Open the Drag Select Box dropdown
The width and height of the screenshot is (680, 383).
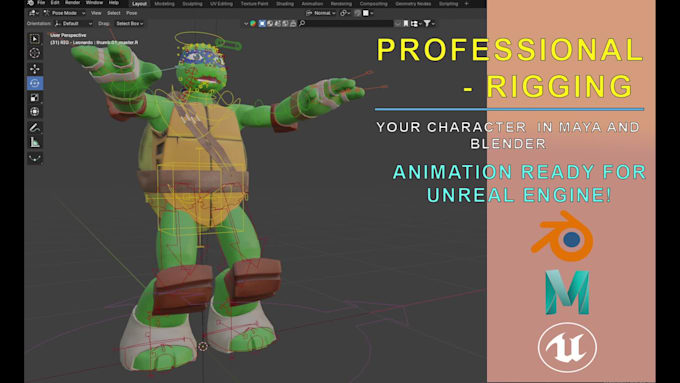(x=129, y=23)
